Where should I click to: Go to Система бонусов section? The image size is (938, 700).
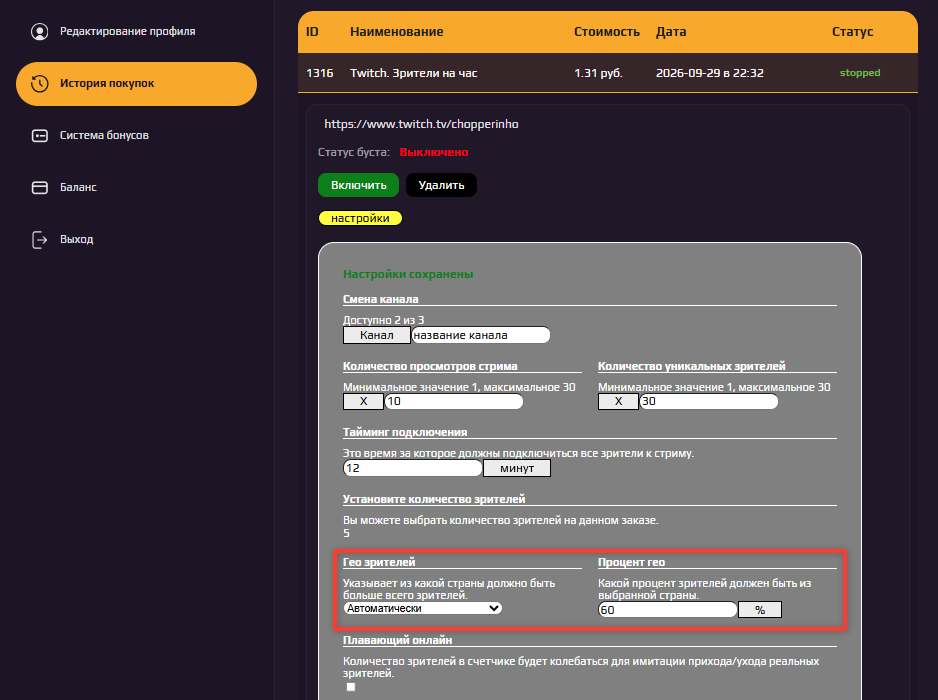pos(104,135)
